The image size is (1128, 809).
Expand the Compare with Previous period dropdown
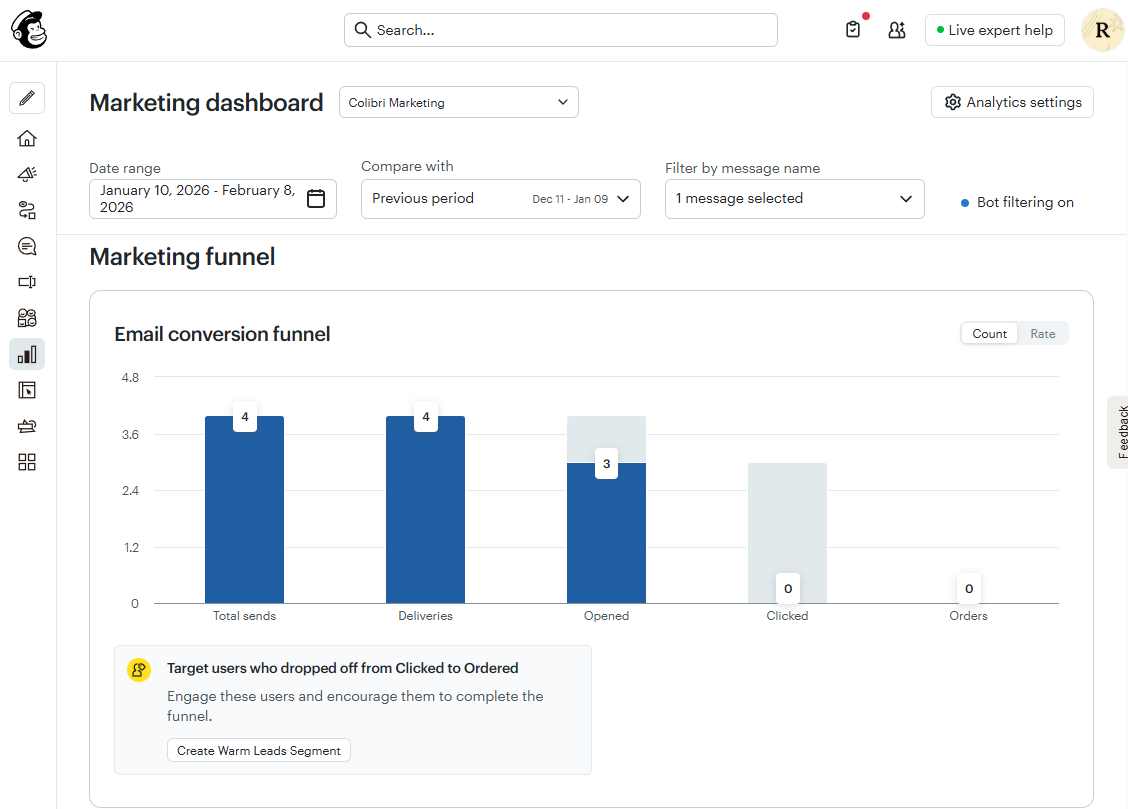[x=500, y=199]
